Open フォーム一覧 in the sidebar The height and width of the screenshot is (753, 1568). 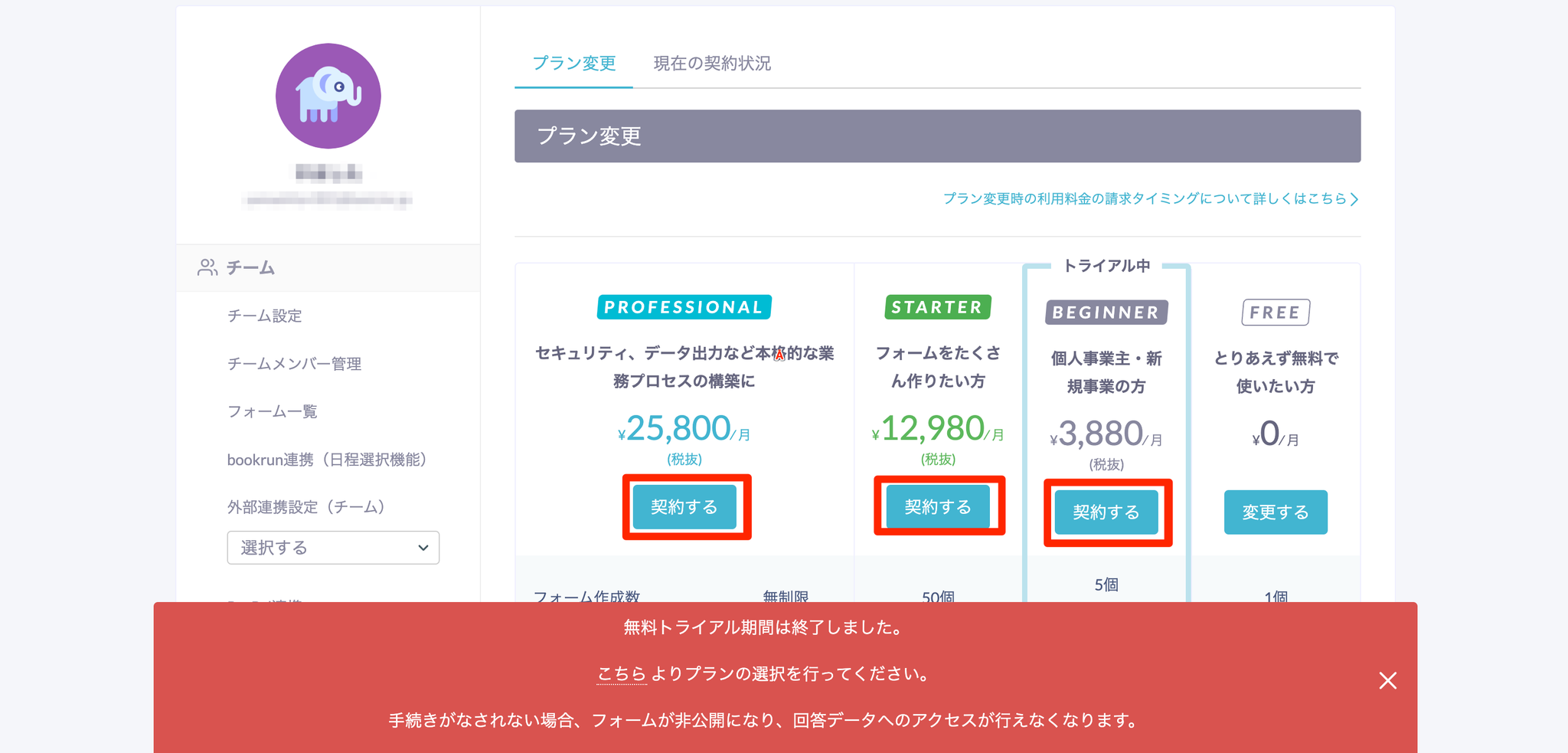(x=272, y=411)
